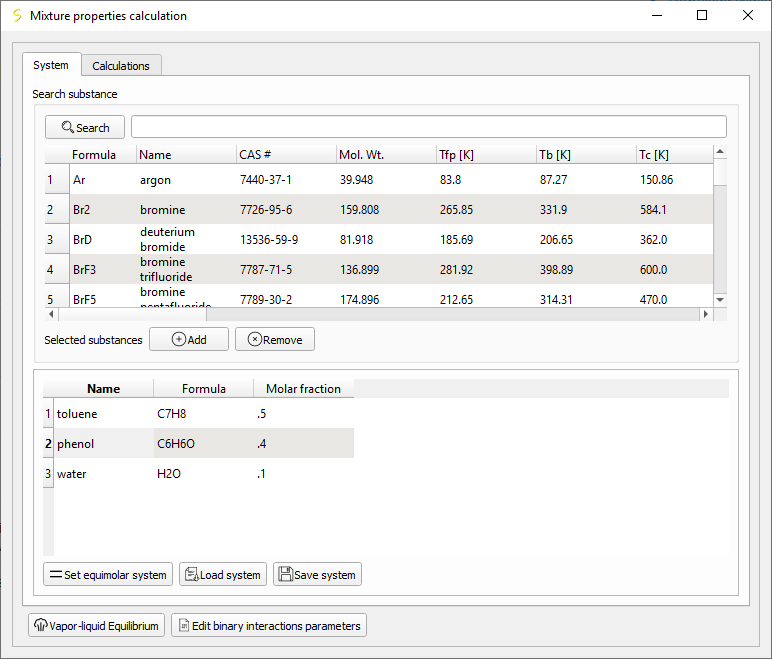Open Edit binary interactions parameters

pyautogui.click(x=269, y=626)
